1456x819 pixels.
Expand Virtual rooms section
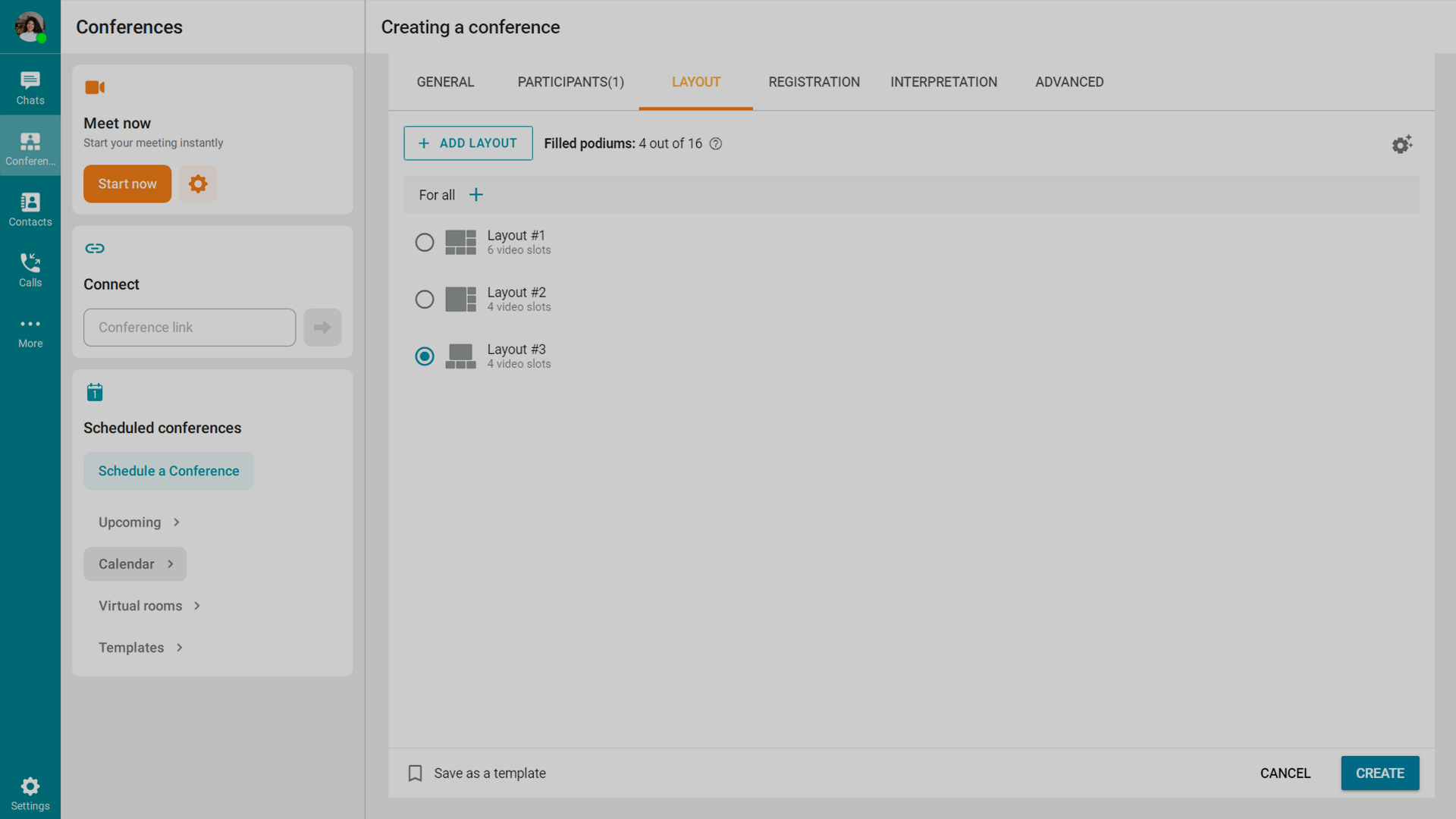coord(149,606)
